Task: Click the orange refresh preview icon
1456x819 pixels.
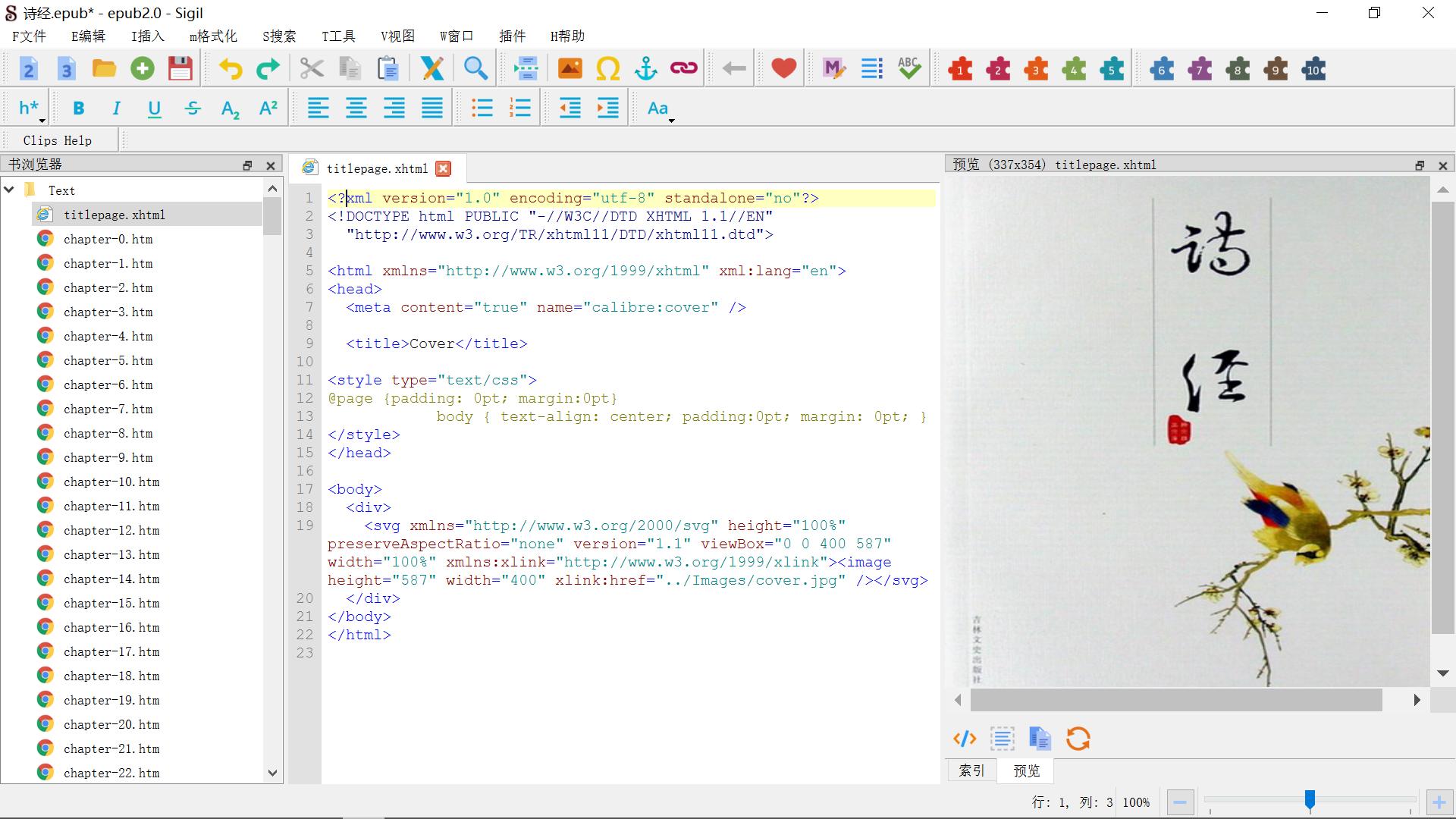Action: (x=1078, y=739)
